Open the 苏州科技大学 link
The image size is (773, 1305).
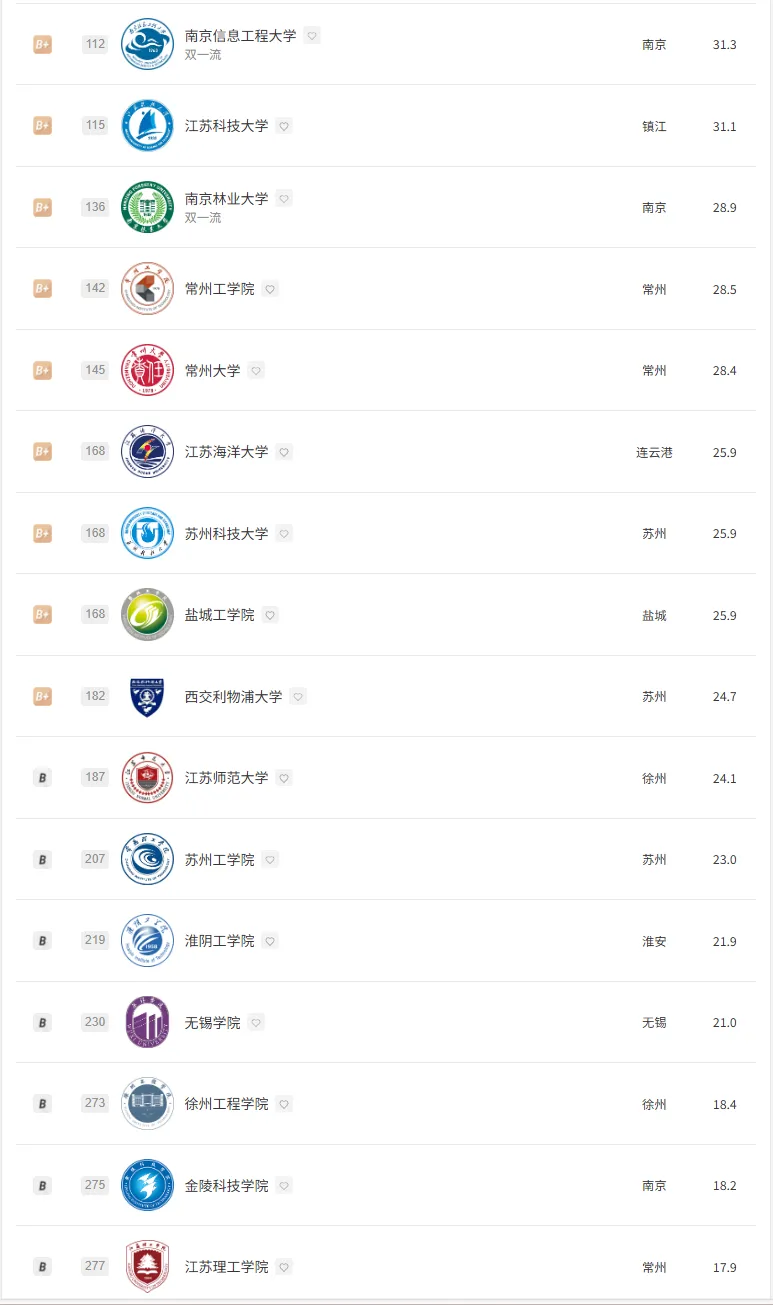(x=226, y=534)
